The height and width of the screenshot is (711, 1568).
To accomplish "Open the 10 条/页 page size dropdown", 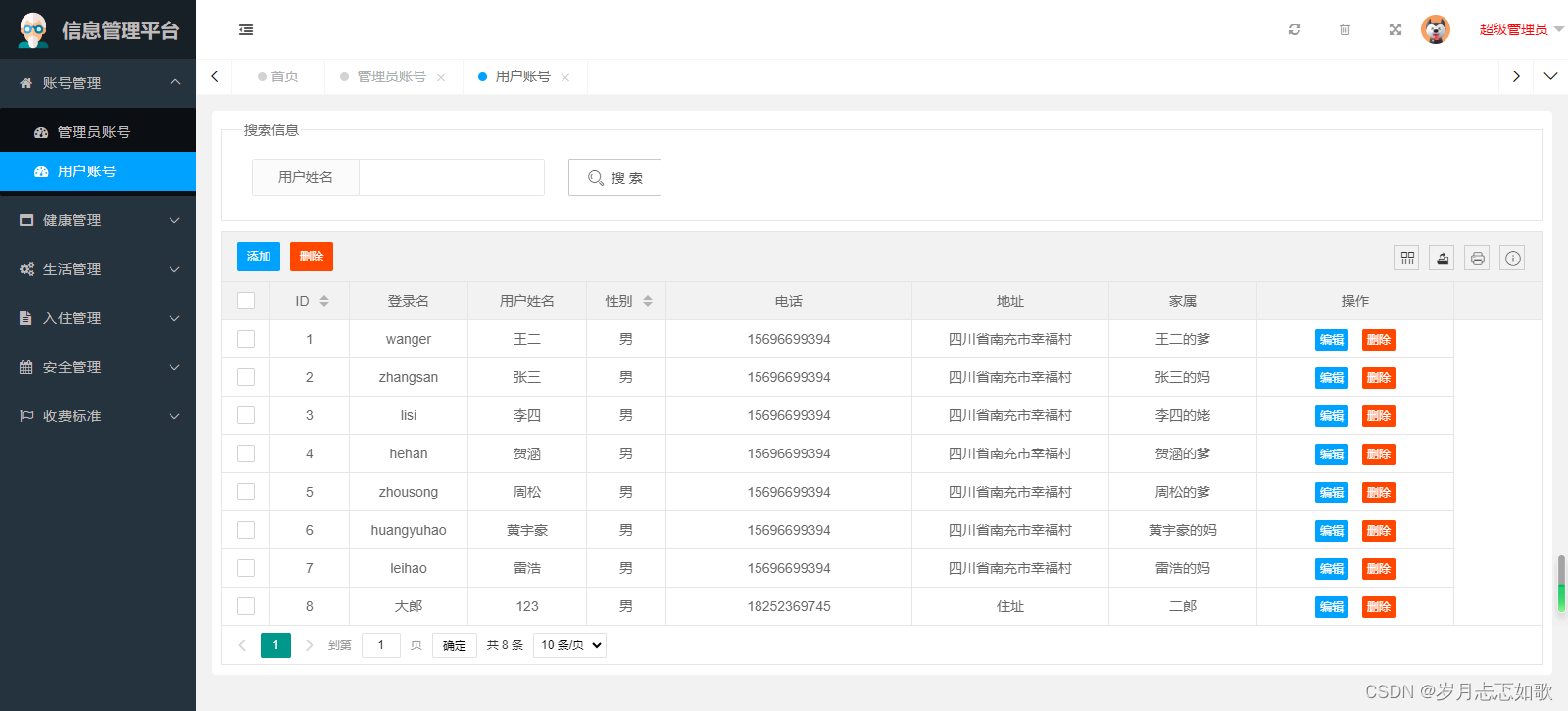I will 569,645.
